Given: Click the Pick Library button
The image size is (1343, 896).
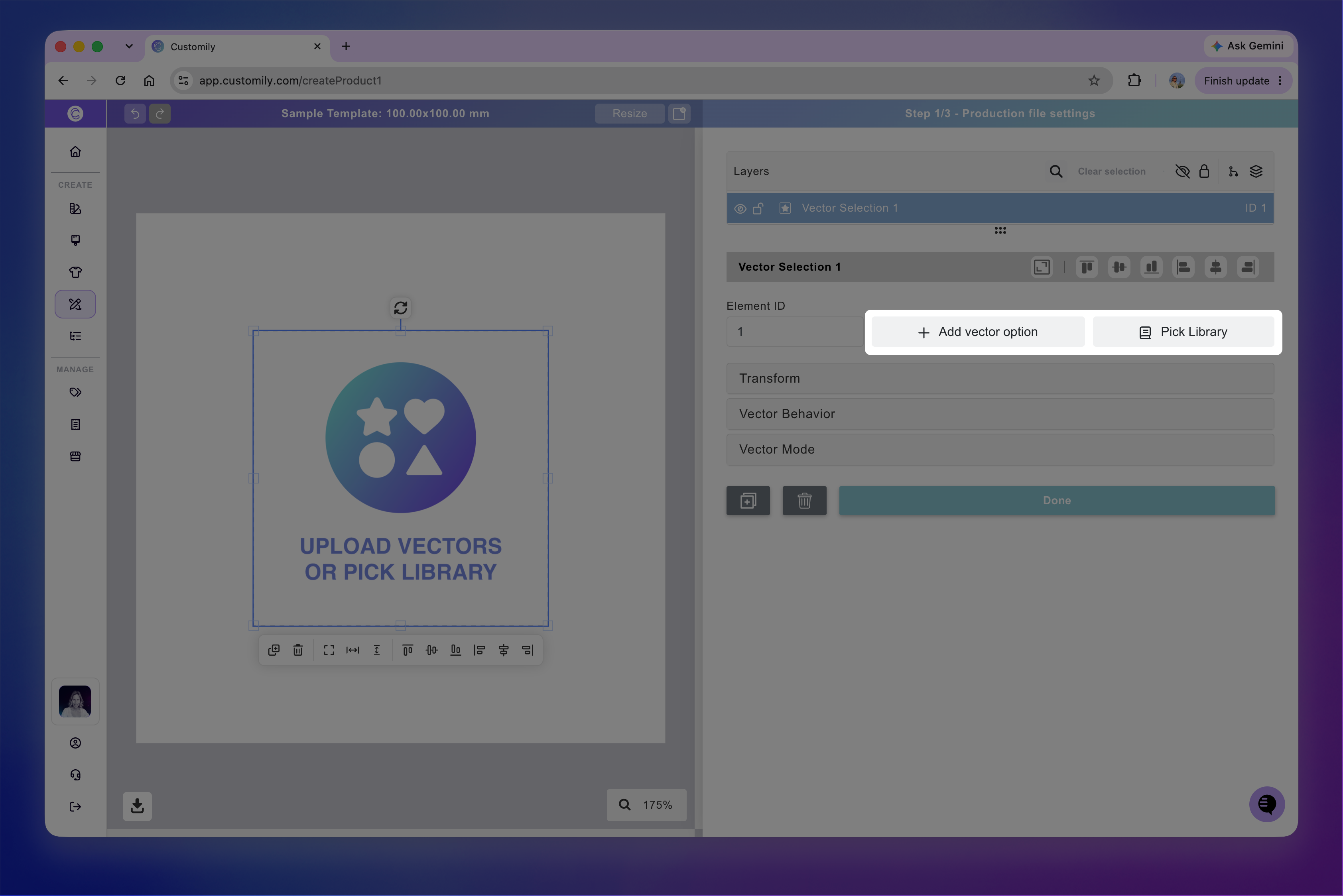Looking at the screenshot, I should coord(1183,332).
